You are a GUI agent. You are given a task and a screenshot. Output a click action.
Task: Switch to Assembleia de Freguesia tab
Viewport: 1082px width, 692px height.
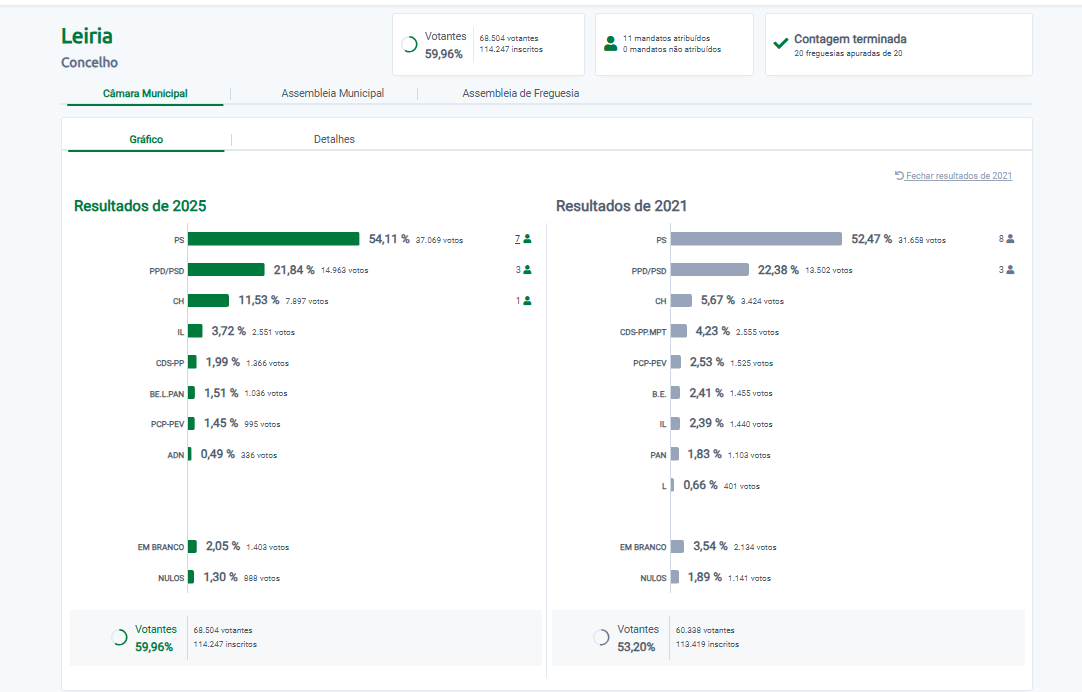click(520, 94)
